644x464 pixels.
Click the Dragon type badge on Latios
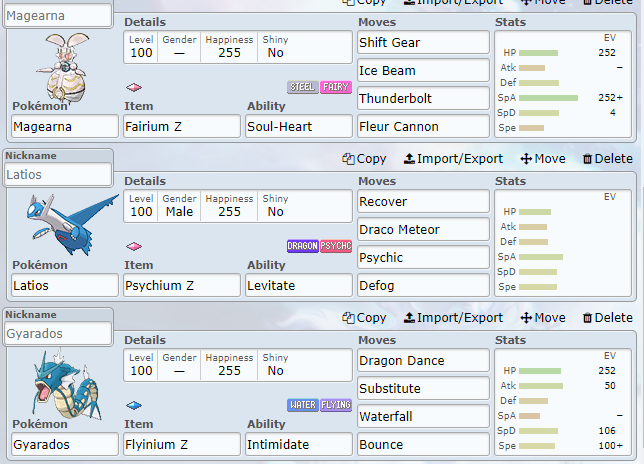click(302, 246)
